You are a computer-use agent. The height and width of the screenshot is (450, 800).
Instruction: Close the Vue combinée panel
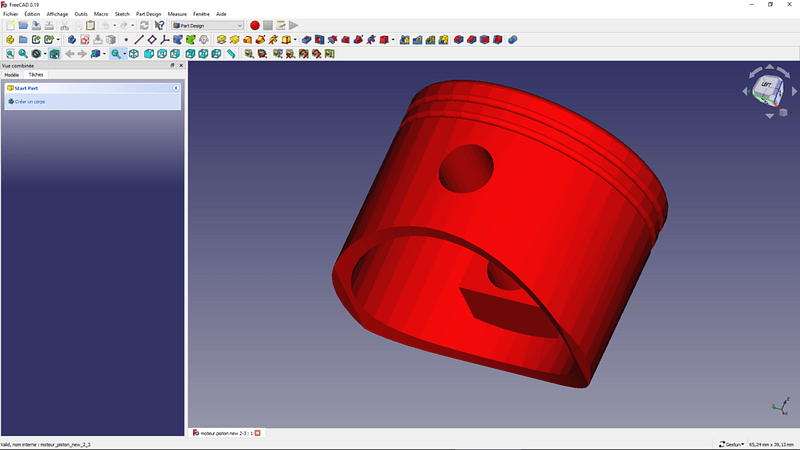click(x=181, y=66)
